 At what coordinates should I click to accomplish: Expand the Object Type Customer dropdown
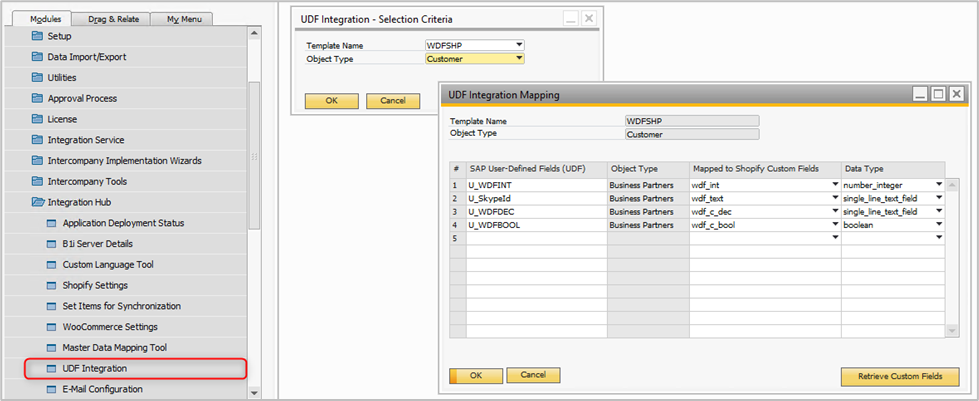pos(519,59)
